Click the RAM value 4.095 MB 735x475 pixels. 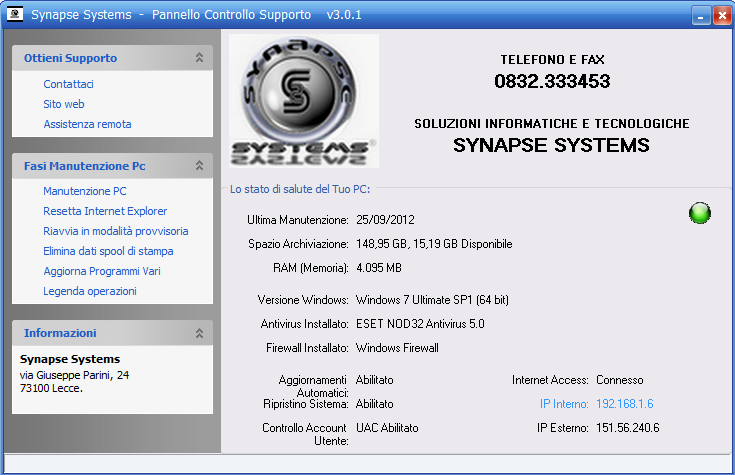pos(379,268)
